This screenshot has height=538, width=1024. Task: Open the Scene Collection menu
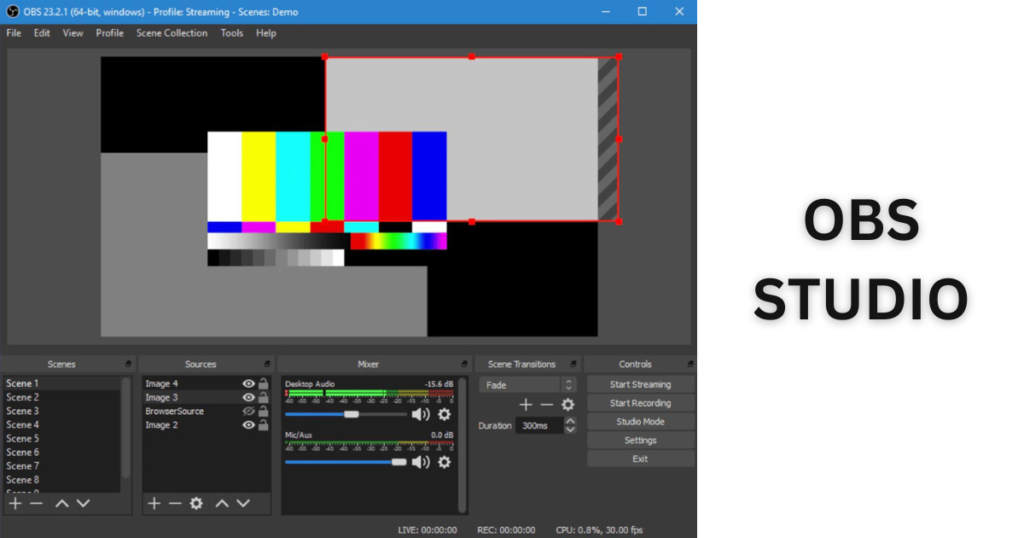(172, 33)
